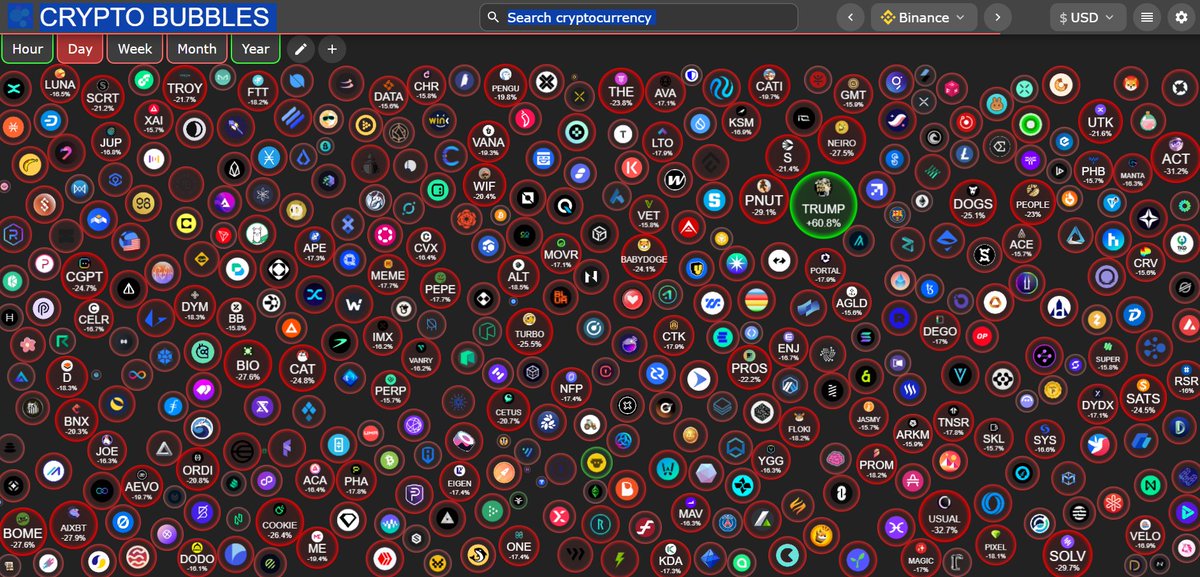This screenshot has height=577, width=1200.
Task: Select the FLOKI bubble
Action: tap(799, 426)
